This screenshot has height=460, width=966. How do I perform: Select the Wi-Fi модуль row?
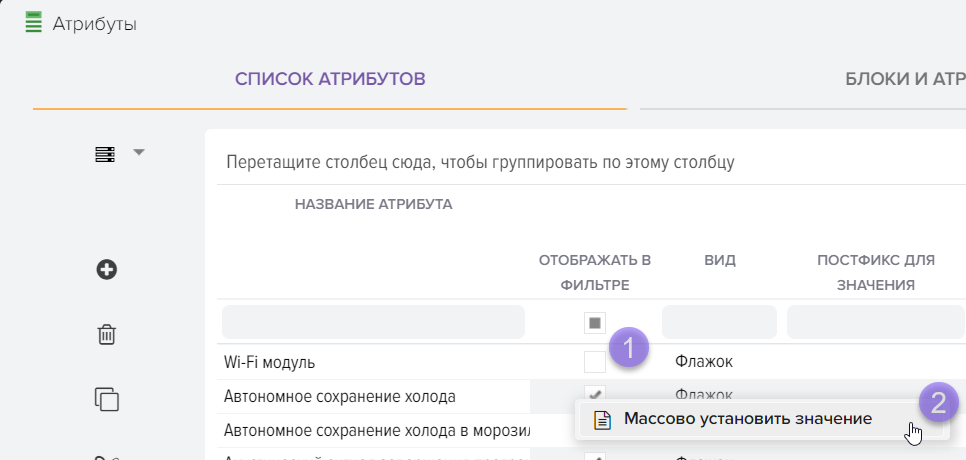pos(373,362)
